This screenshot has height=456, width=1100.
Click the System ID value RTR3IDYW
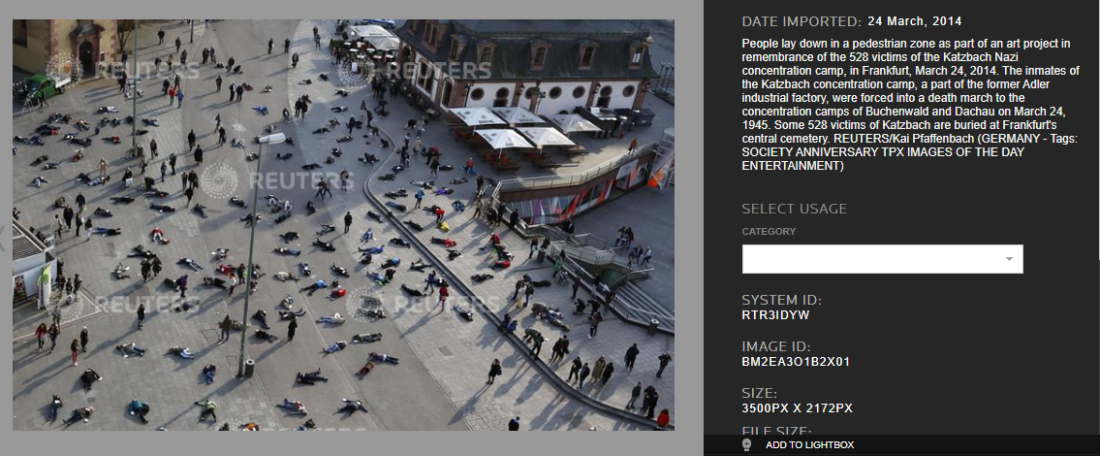(x=775, y=316)
